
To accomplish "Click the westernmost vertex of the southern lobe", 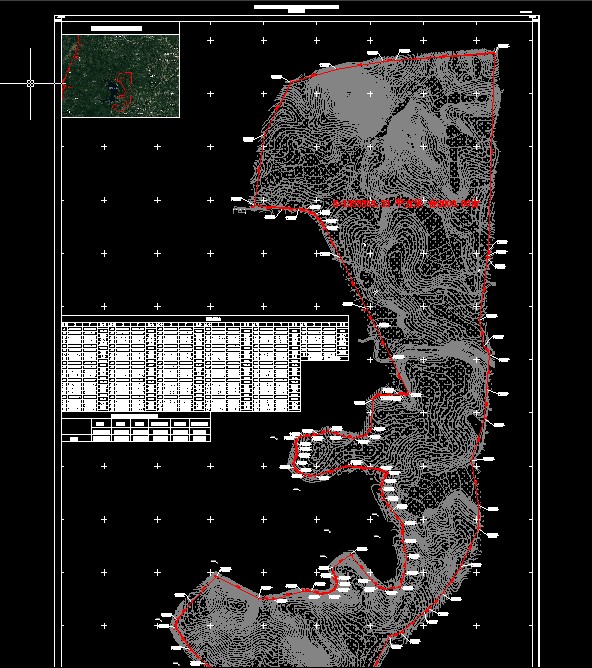I will [175, 626].
